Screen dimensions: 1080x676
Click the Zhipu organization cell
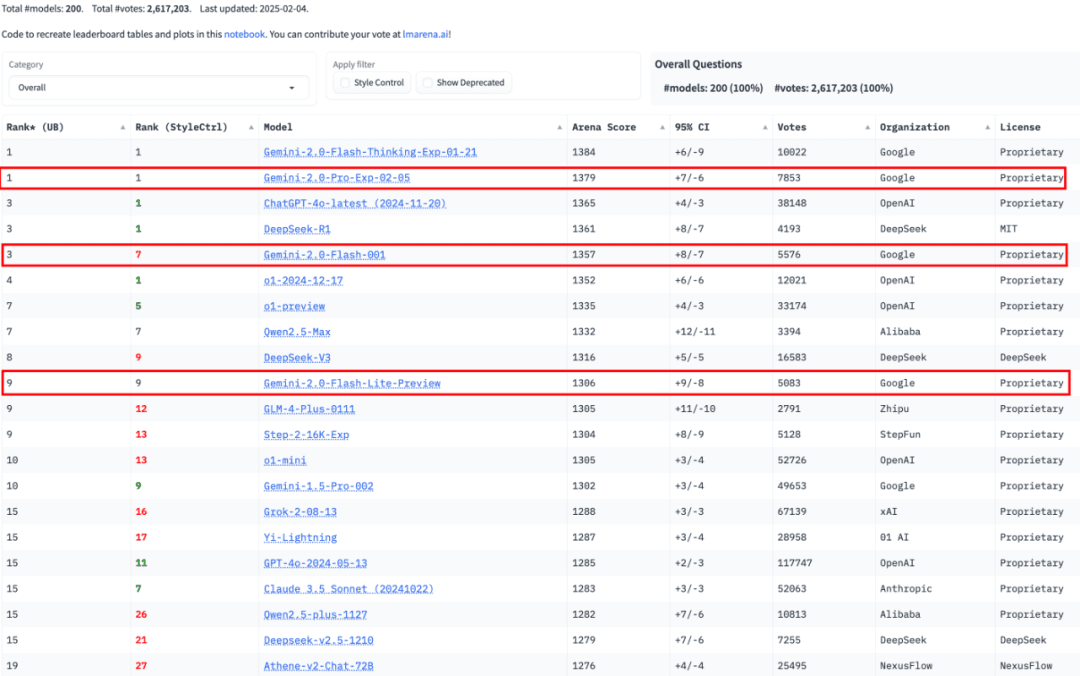click(x=894, y=409)
